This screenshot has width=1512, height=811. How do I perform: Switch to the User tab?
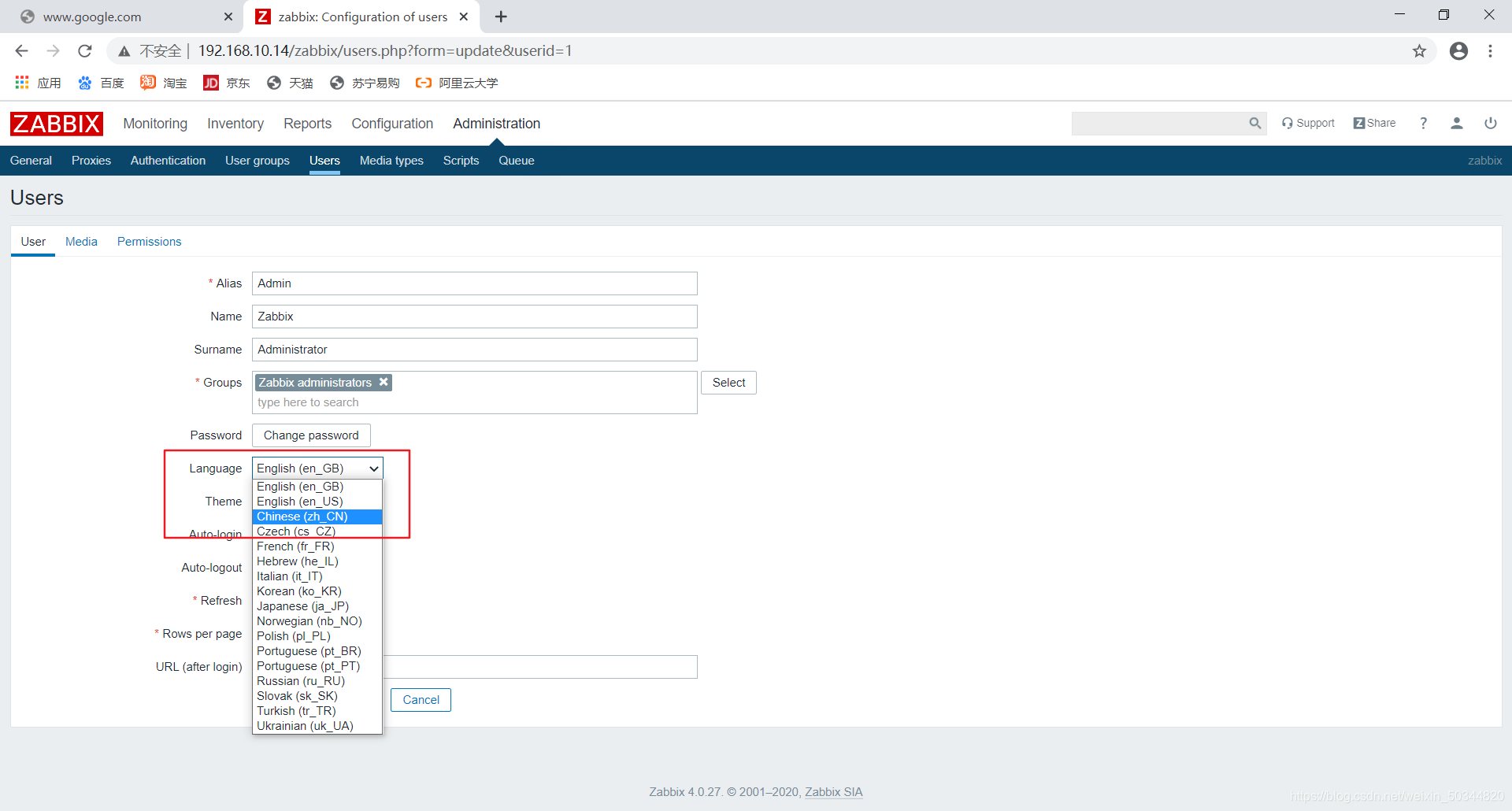[x=33, y=242]
